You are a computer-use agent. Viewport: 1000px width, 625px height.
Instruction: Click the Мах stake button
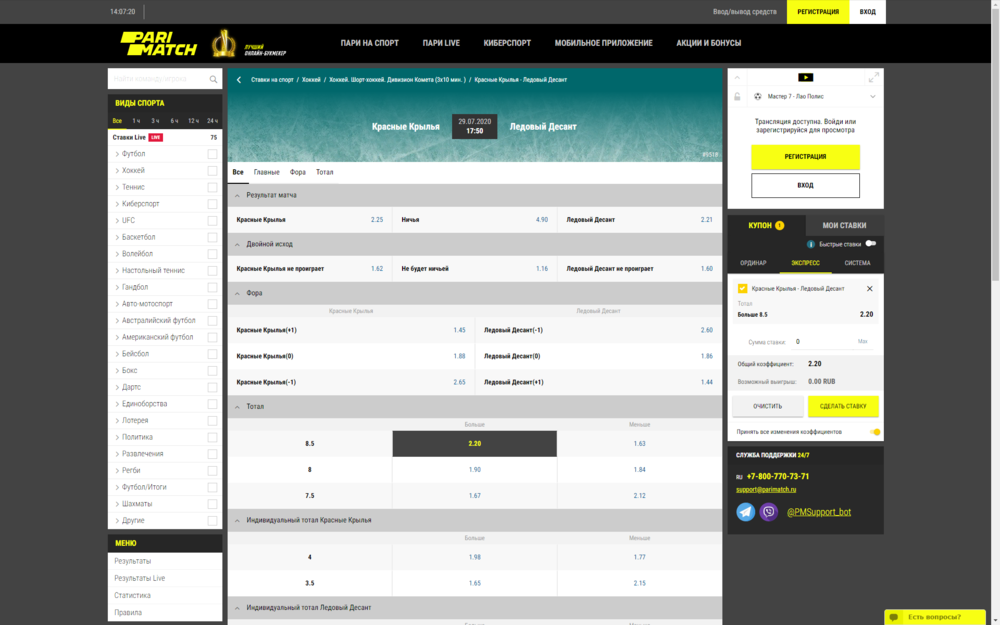click(862, 342)
